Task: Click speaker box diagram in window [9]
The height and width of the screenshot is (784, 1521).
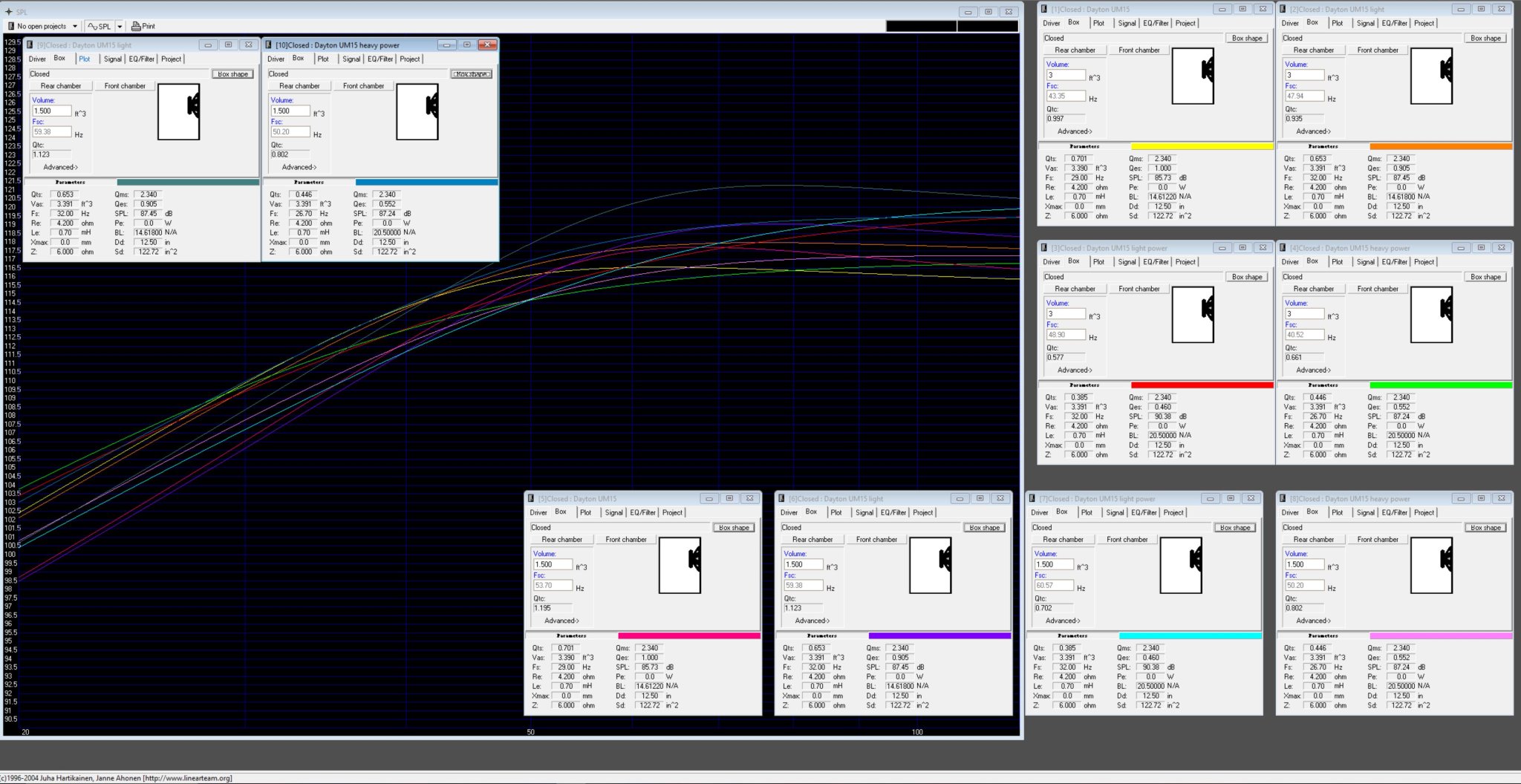Action: pos(179,111)
